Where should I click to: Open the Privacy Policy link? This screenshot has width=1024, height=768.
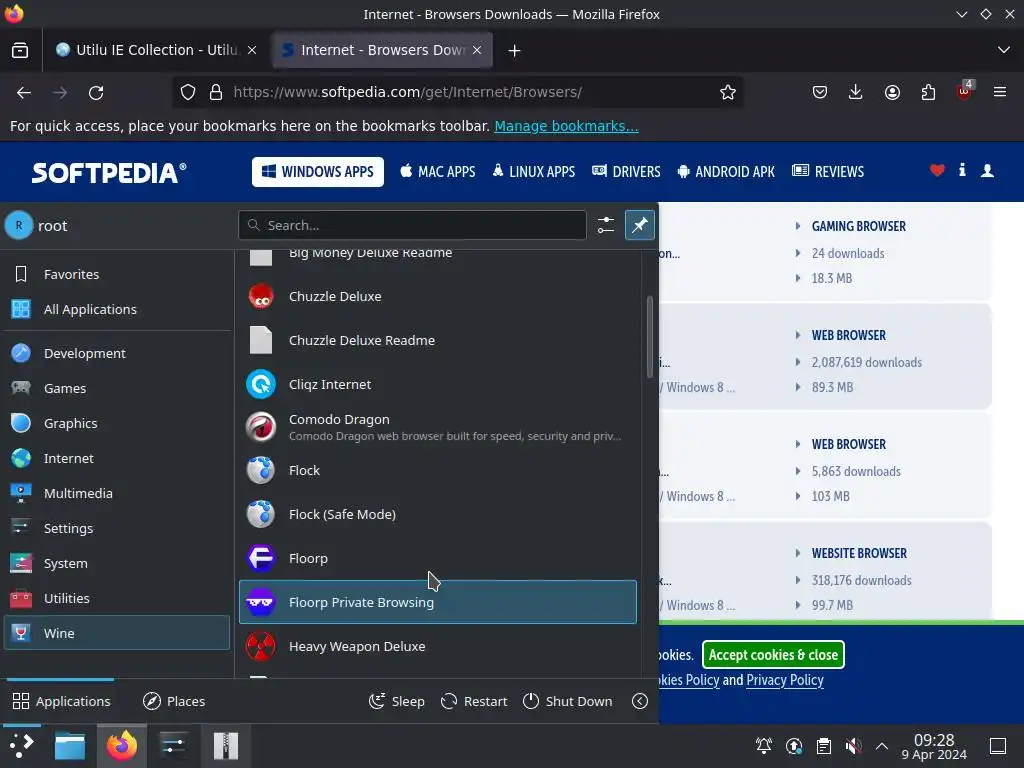[784, 680]
